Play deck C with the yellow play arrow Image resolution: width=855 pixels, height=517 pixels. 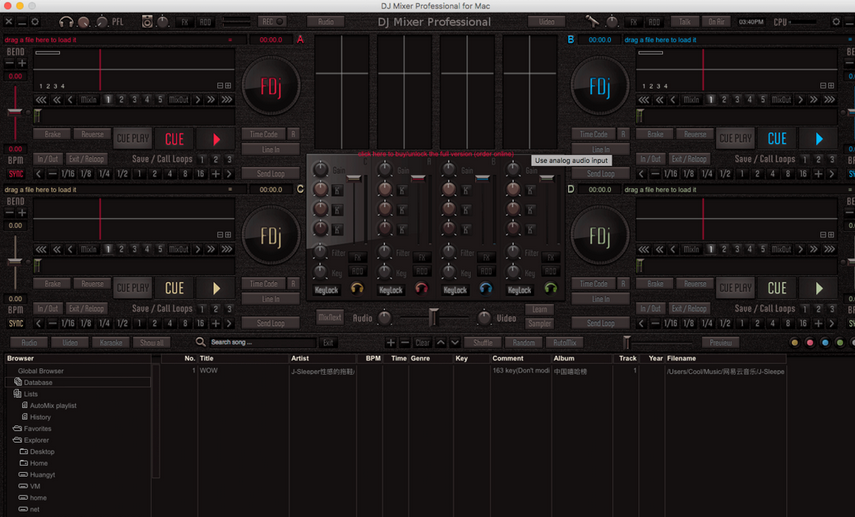click(216, 288)
